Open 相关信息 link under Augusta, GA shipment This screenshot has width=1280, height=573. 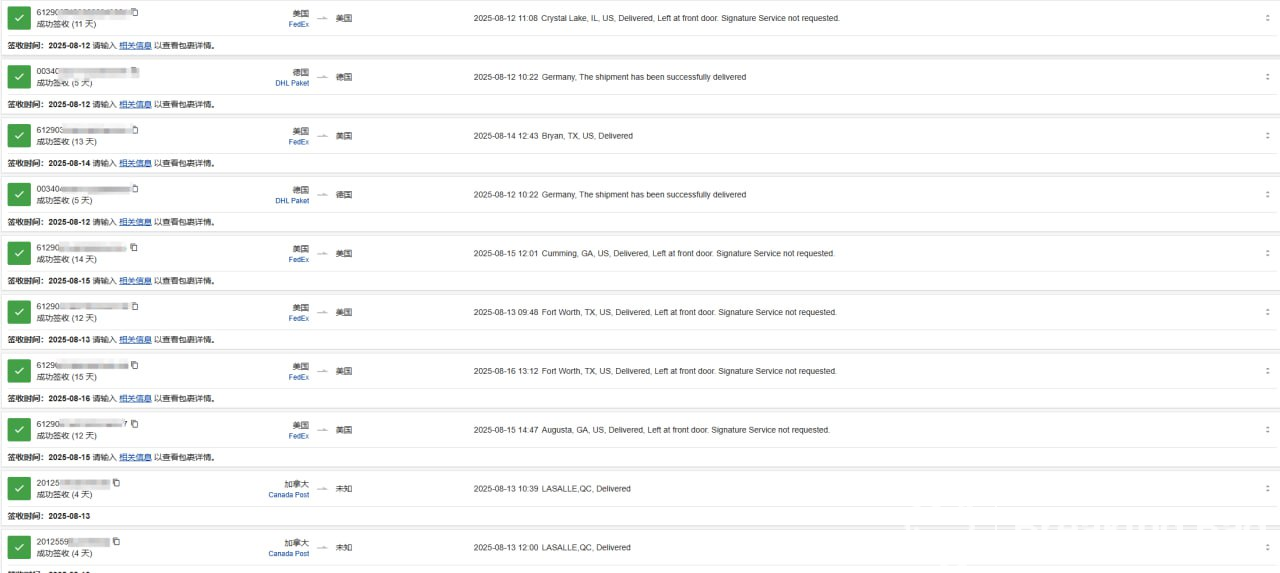[136, 457]
